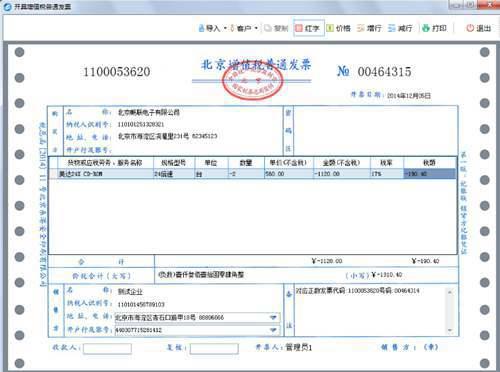Click the invoice code 1100053620
Screen dimensions: 500x372
(x=117, y=72)
